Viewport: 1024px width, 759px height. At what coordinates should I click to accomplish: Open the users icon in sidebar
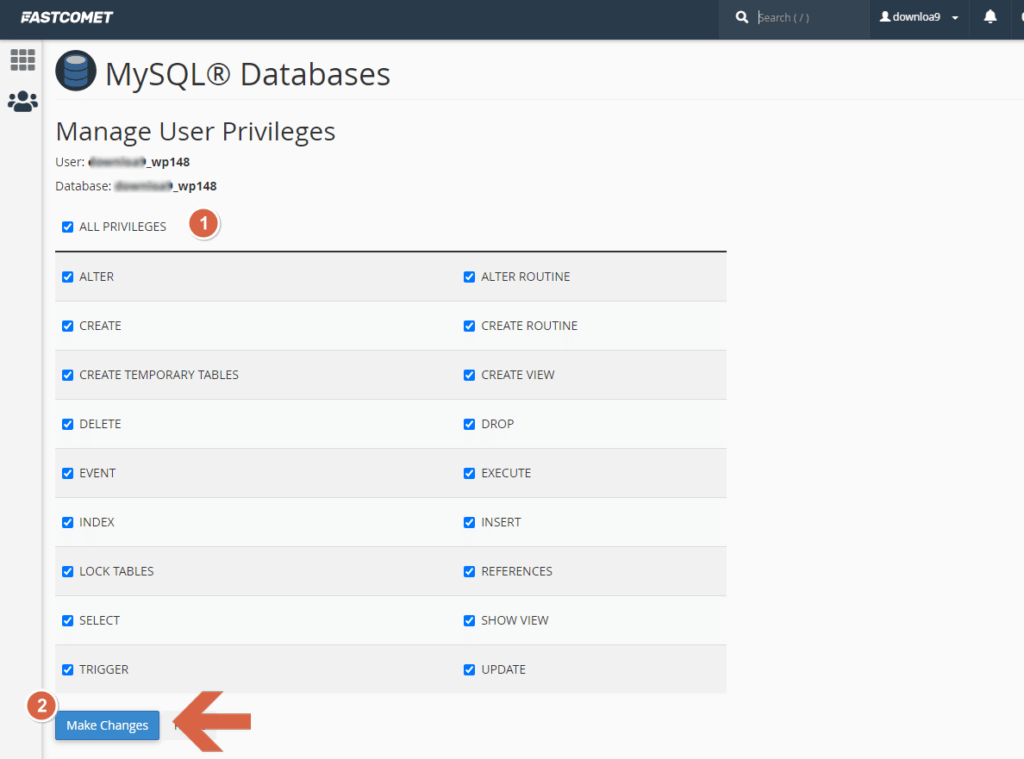(22, 101)
